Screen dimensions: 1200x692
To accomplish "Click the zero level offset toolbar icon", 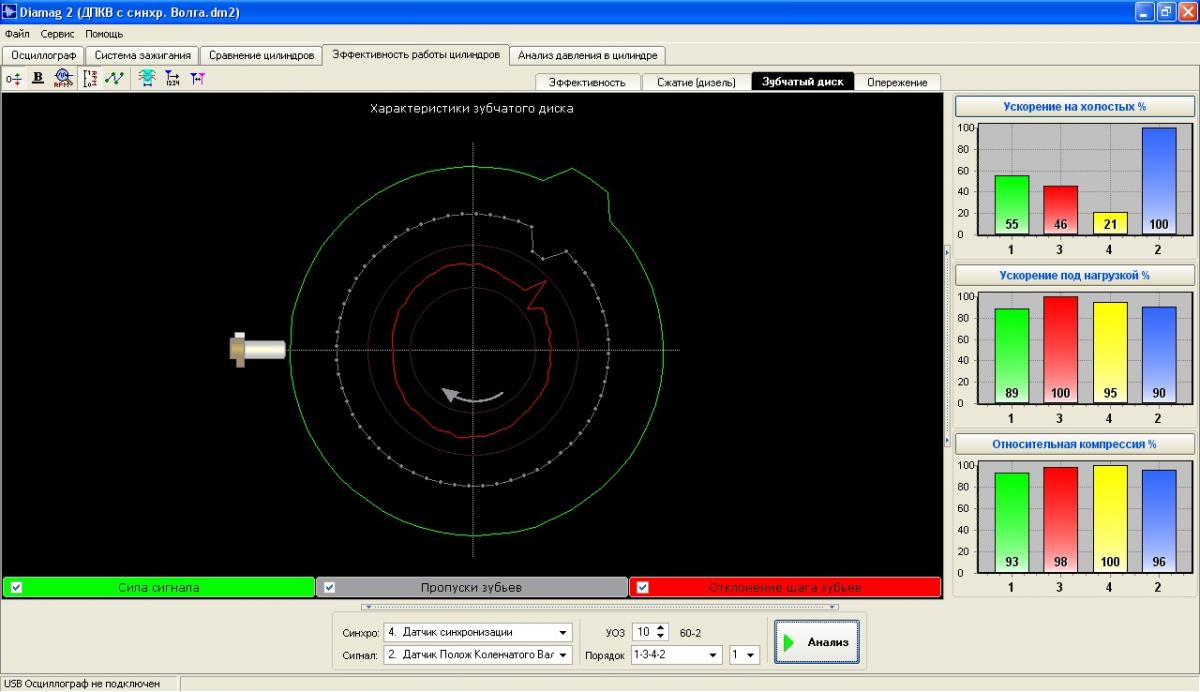I will [13, 77].
